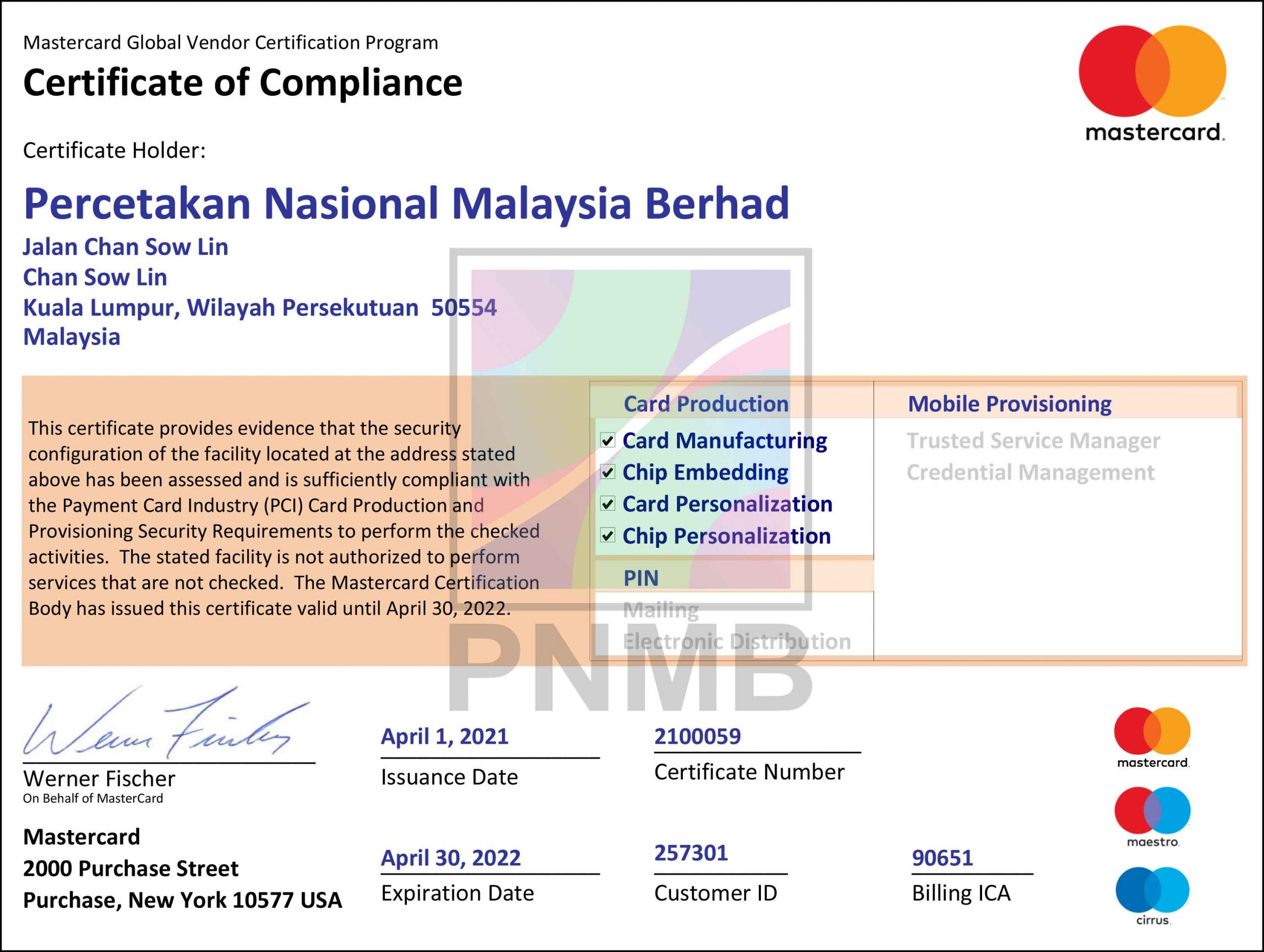This screenshot has width=1264, height=952.
Task: Click the expiration date April 30, 2022
Action: tap(451, 858)
